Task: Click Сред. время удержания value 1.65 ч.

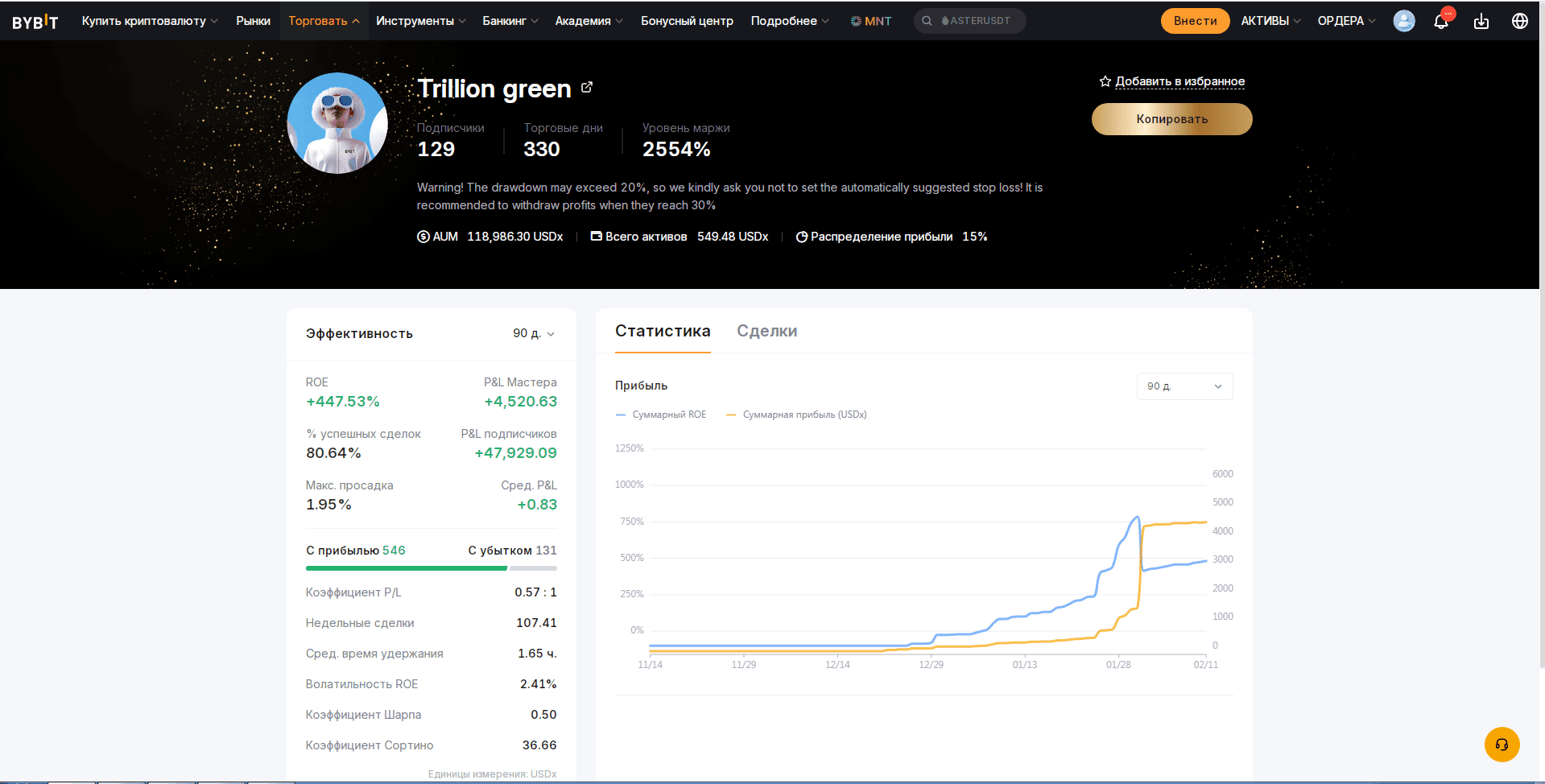Action: 537,654
